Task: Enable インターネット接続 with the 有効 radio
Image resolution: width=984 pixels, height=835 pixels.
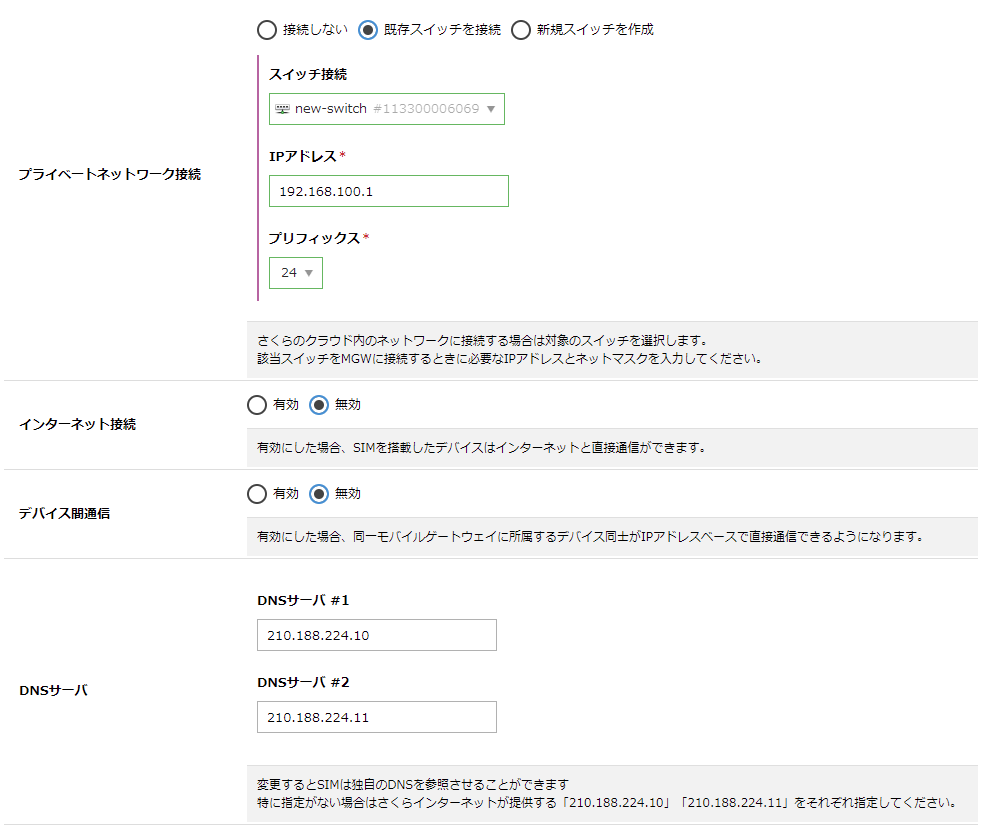Action: pyautogui.click(x=257, y=405)
